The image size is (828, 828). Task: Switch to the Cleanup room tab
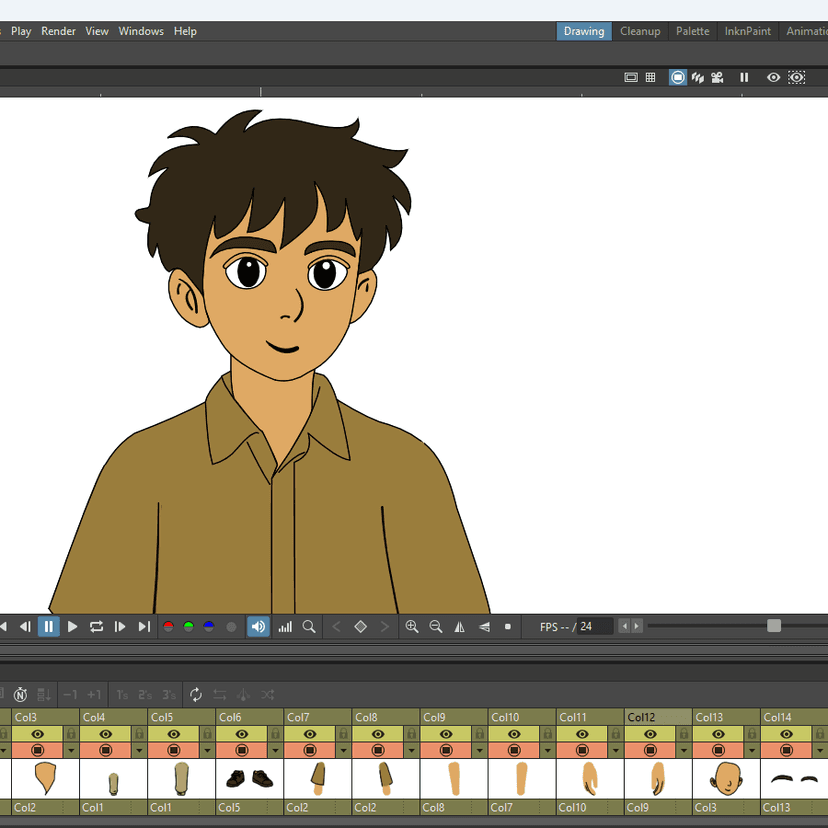coord(640,31)
